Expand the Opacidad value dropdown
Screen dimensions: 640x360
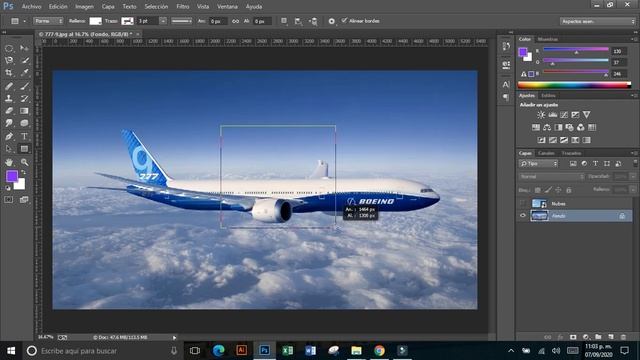(633, 177)
